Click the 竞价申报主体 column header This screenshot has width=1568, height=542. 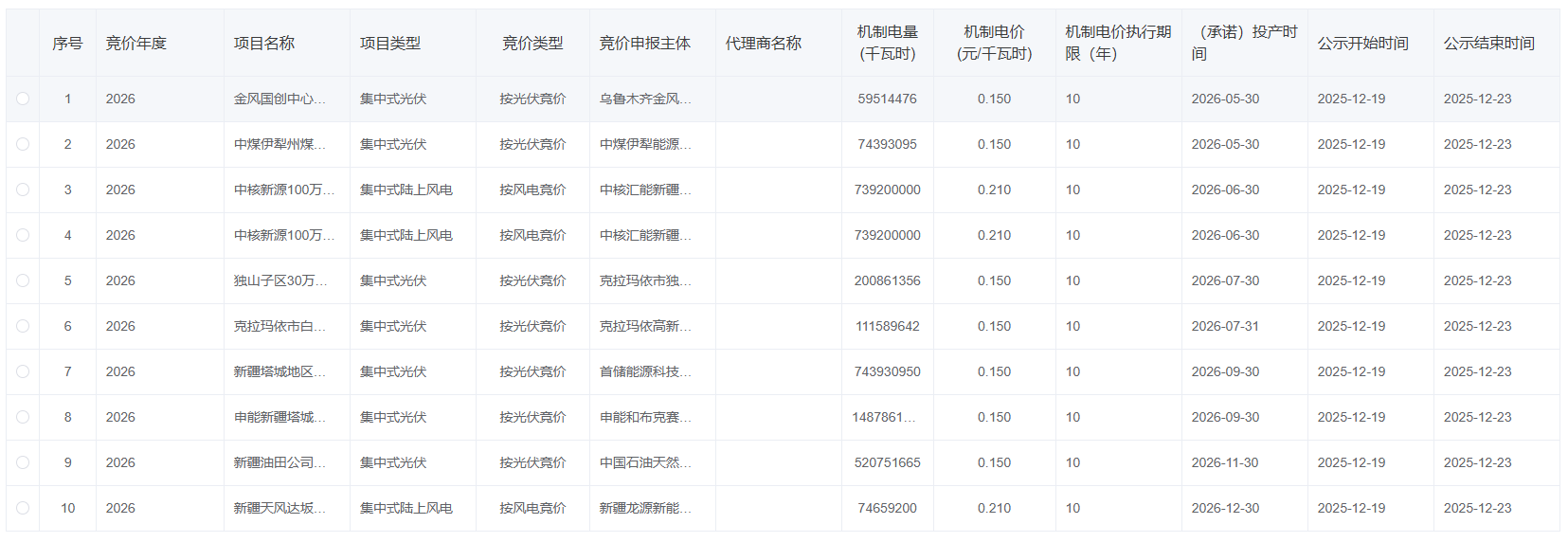tap(644, 44)
